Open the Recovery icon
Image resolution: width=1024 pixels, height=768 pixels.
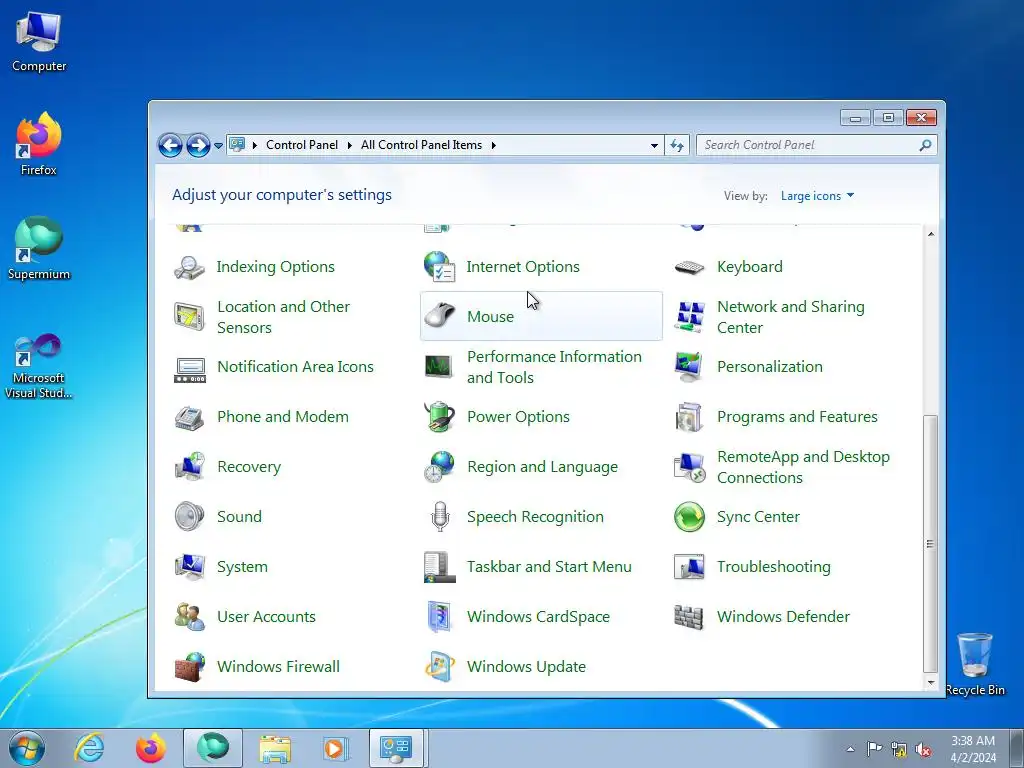189,467
